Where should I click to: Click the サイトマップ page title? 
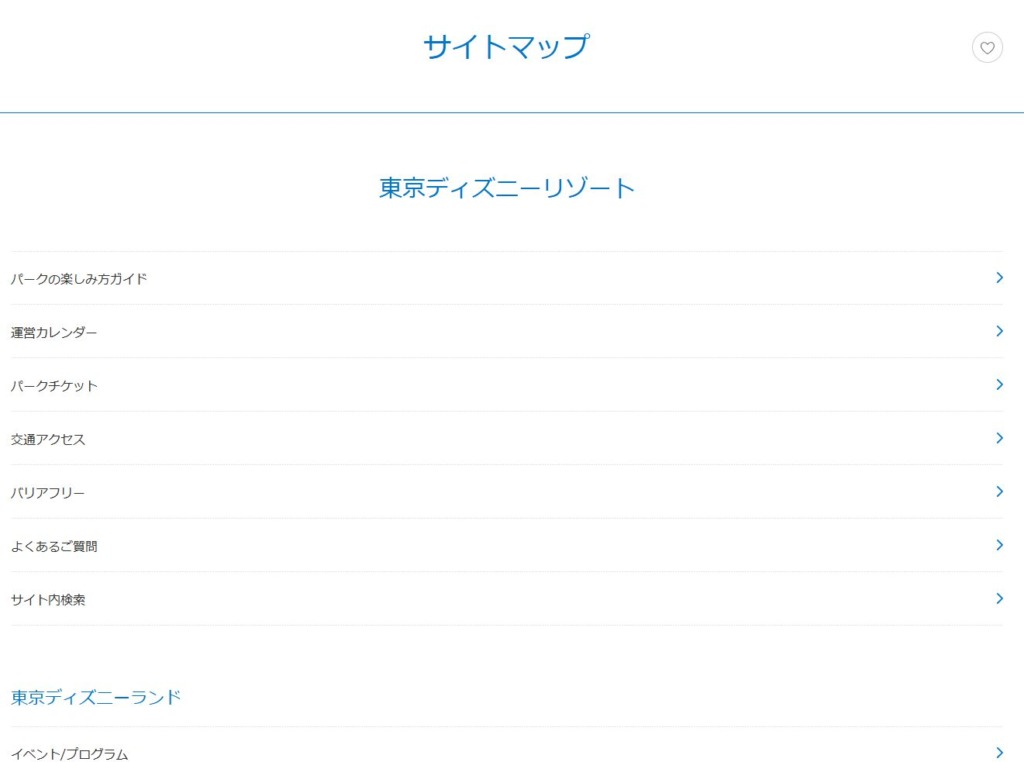pyautogui.click(x=506, y=47)
